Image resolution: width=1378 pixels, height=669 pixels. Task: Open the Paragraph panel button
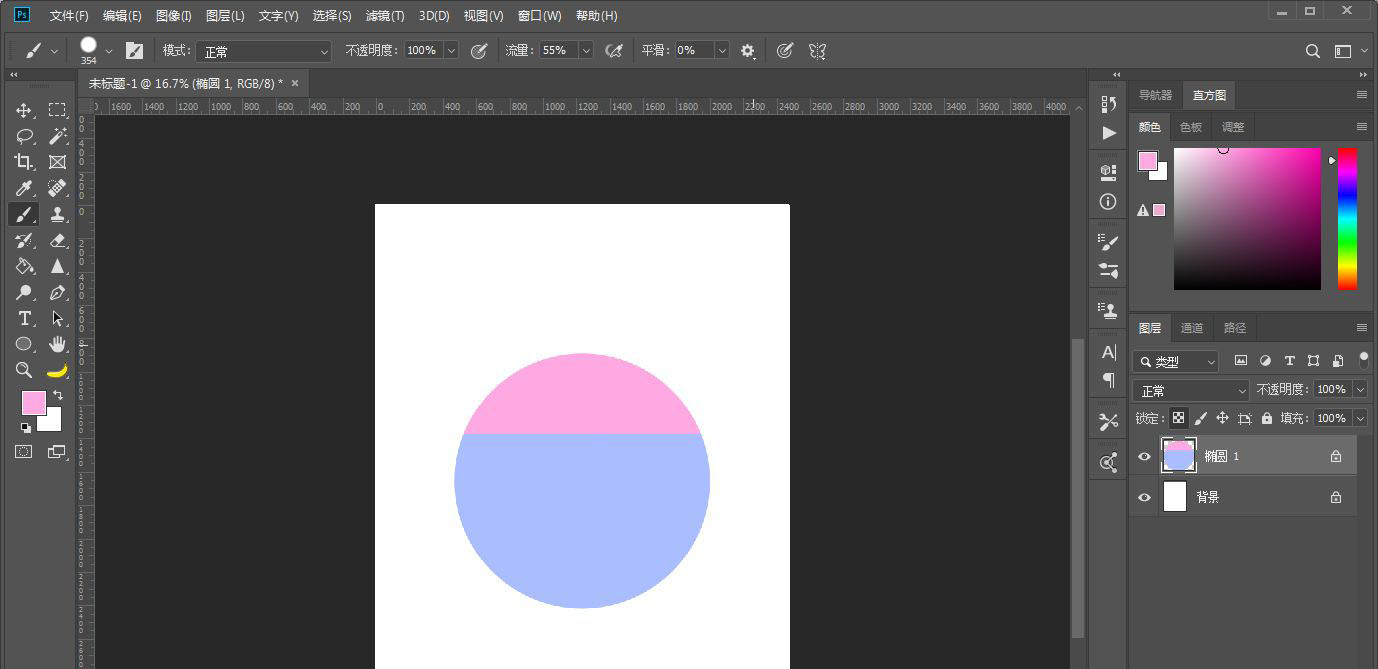pos(1108,380)
